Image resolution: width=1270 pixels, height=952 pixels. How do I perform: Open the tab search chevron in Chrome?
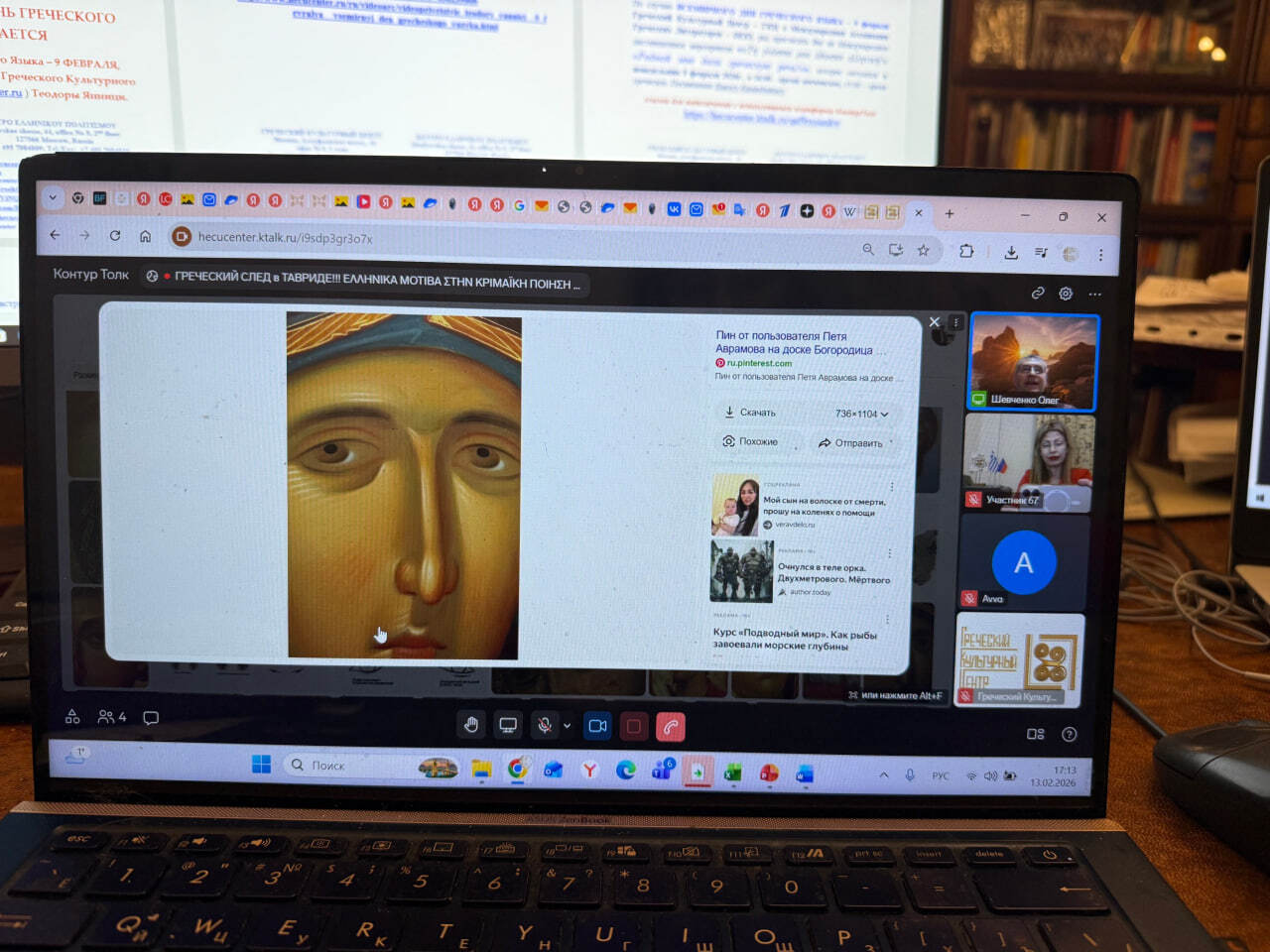[53, 197]
